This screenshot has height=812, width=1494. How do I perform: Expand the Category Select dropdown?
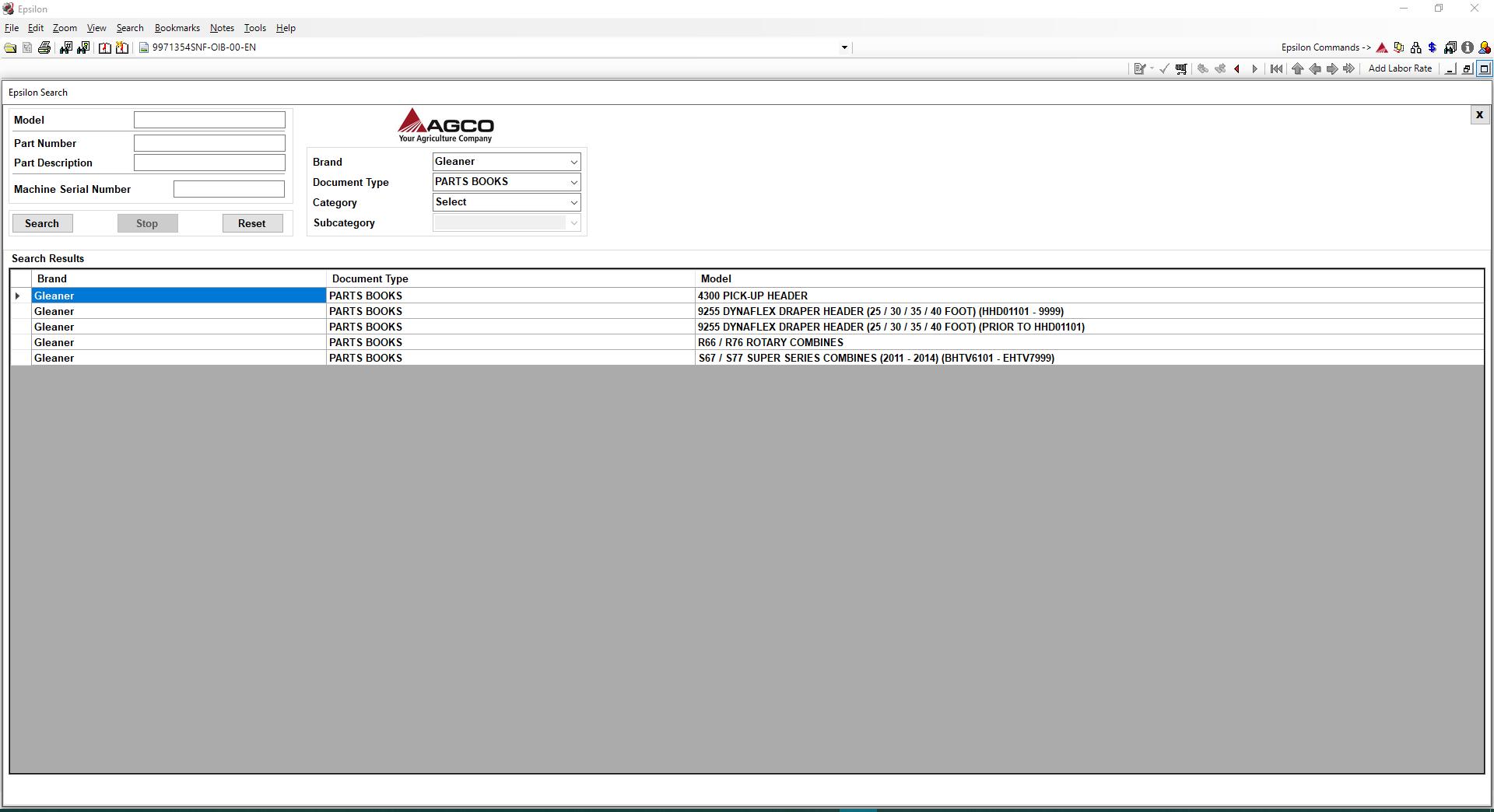point(507,202)
